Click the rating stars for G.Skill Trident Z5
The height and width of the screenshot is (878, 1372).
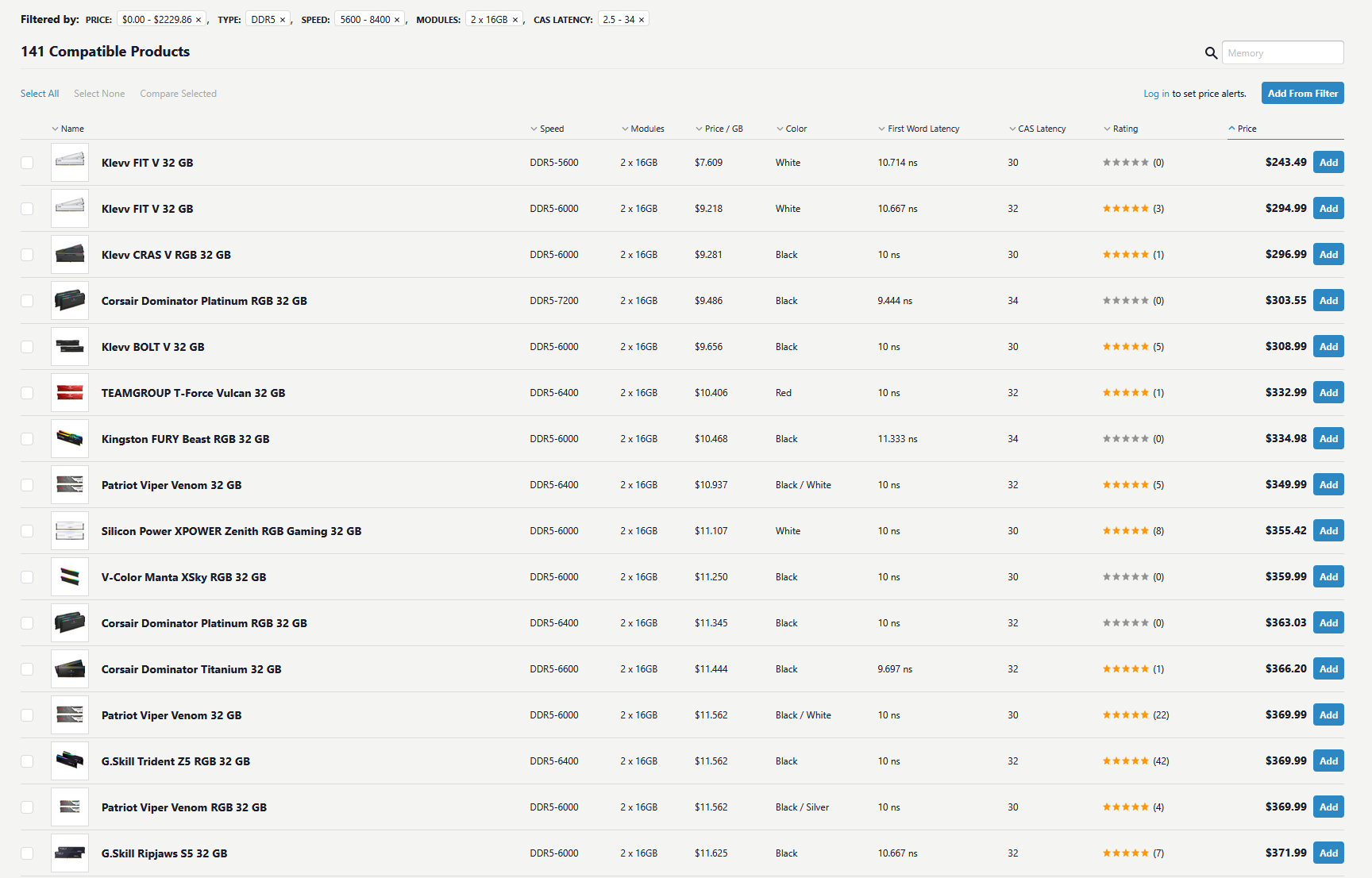coord(1125,761)
